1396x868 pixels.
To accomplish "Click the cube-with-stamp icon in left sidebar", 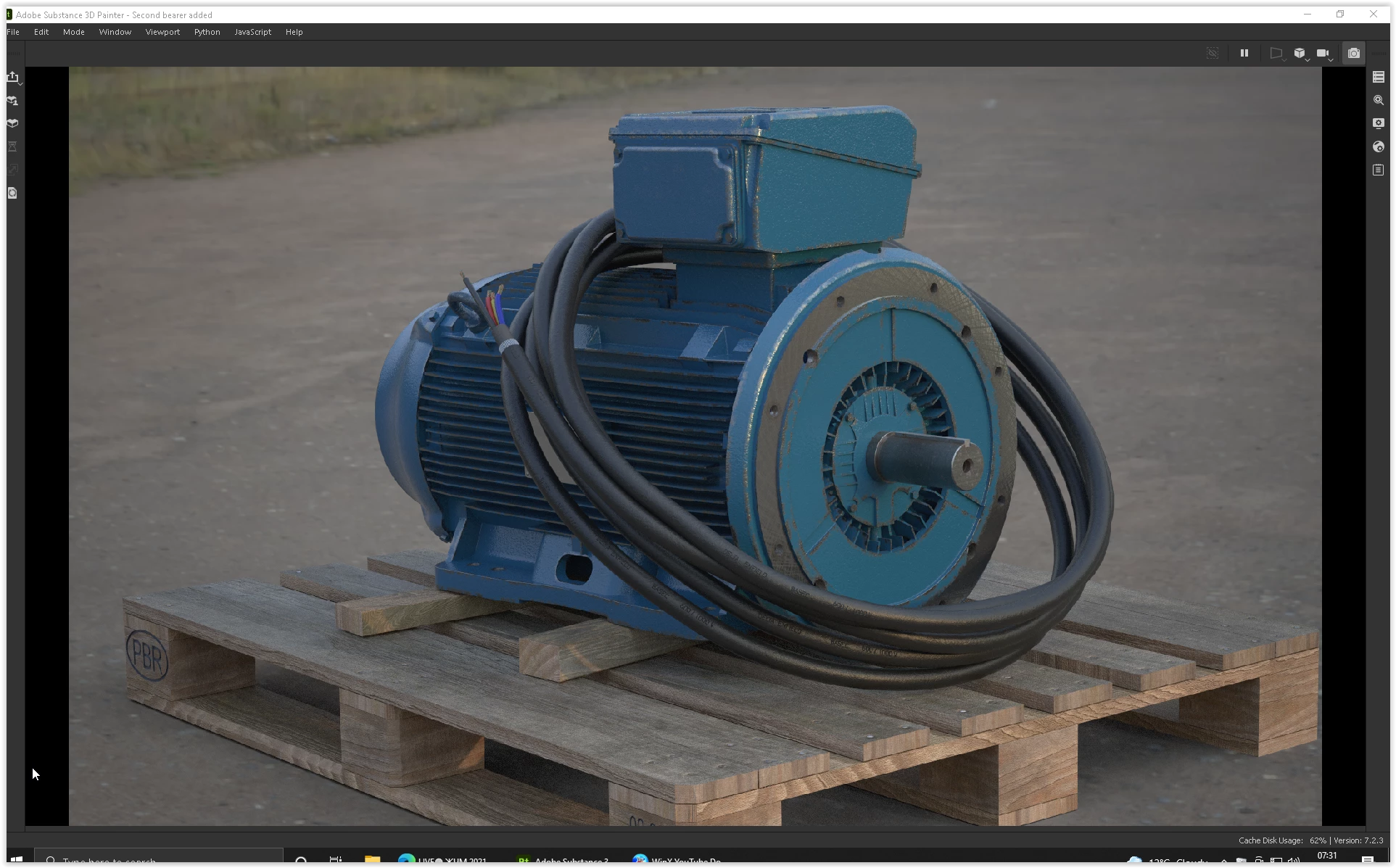I will [x=12, y=101].
